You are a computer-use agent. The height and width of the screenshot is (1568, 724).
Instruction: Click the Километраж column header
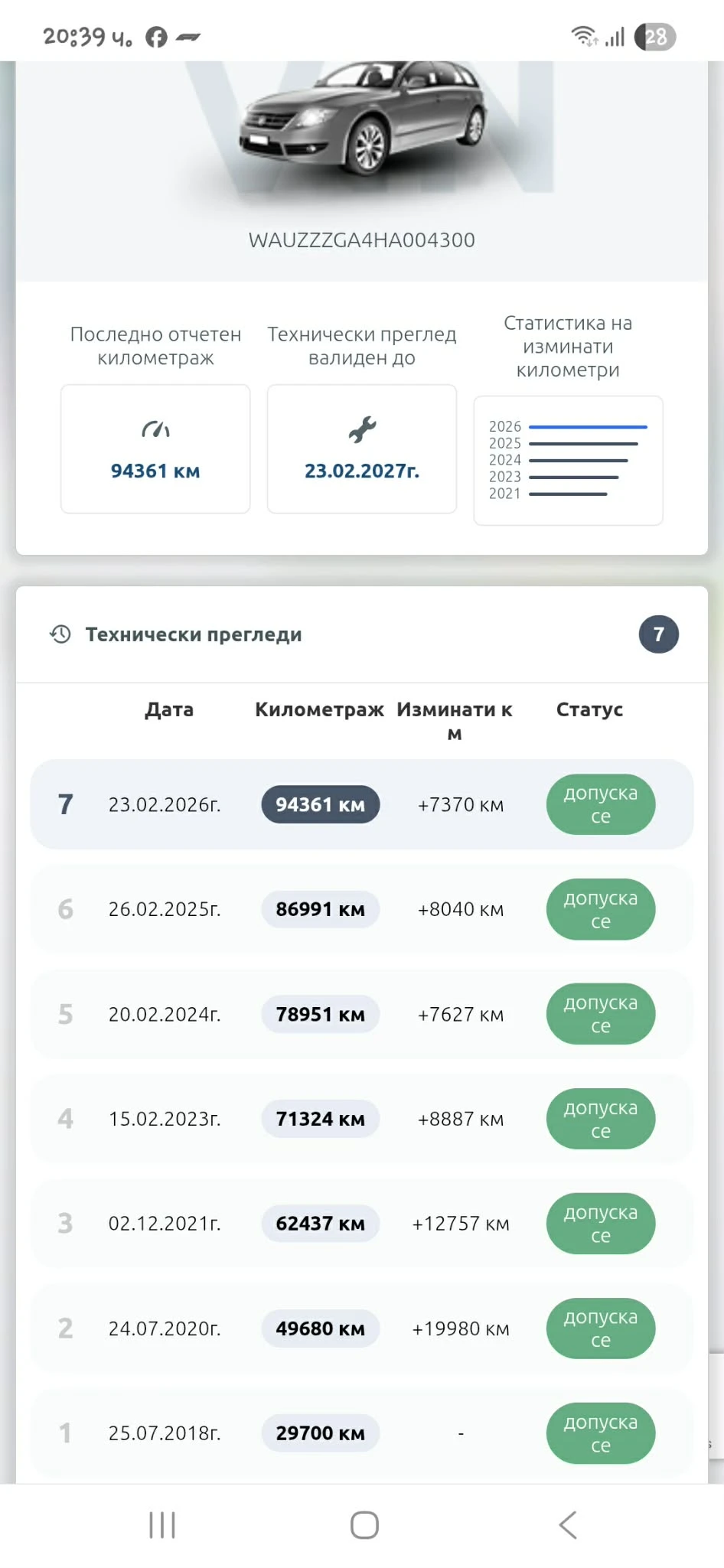tap(319, 709)
